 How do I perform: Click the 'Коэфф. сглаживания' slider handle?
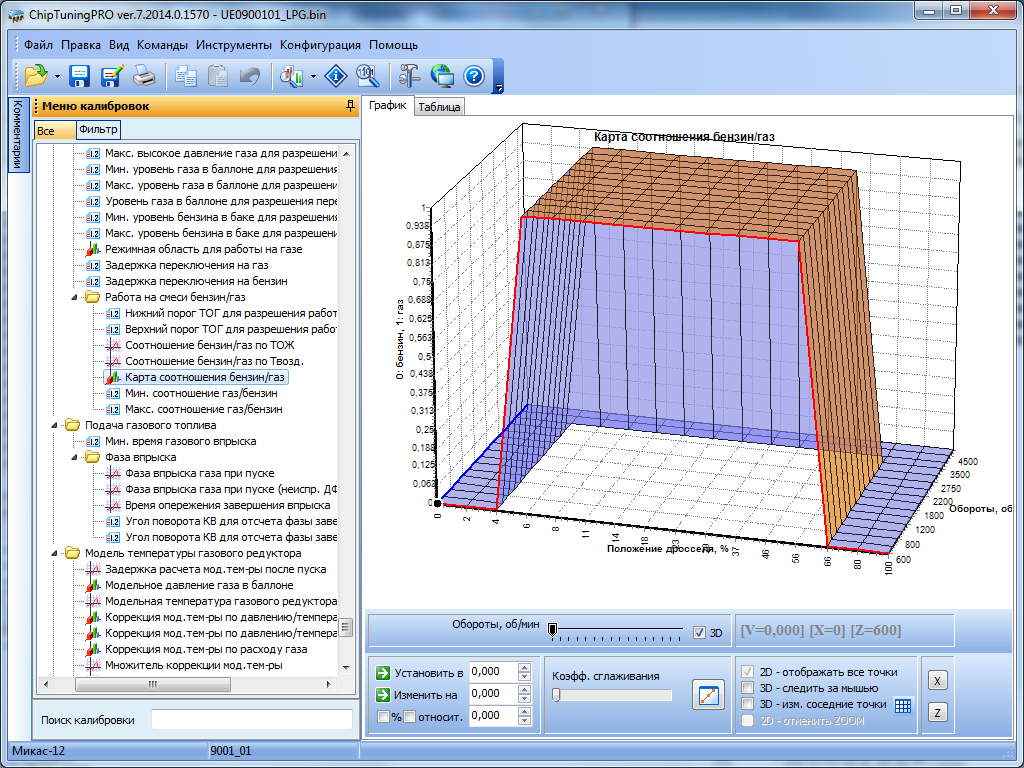tap(557, 695)
